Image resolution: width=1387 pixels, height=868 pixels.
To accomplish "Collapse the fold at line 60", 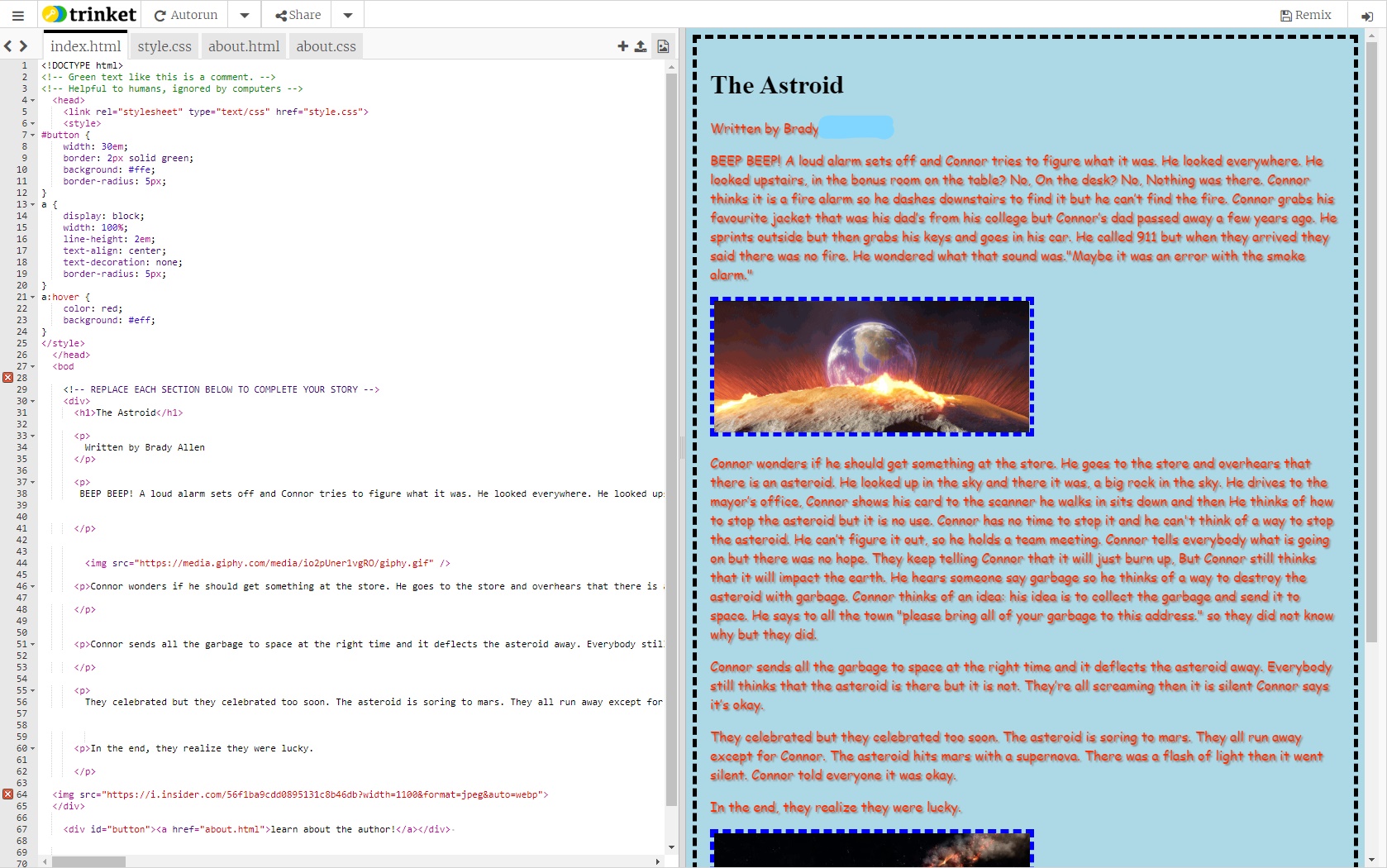I will [x=33, y=749].
